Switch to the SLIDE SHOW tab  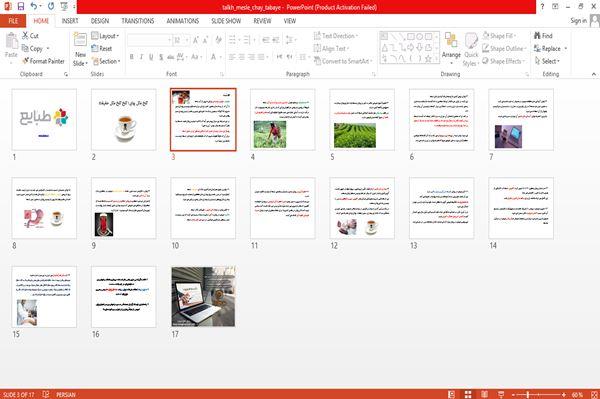pos(226,21)
